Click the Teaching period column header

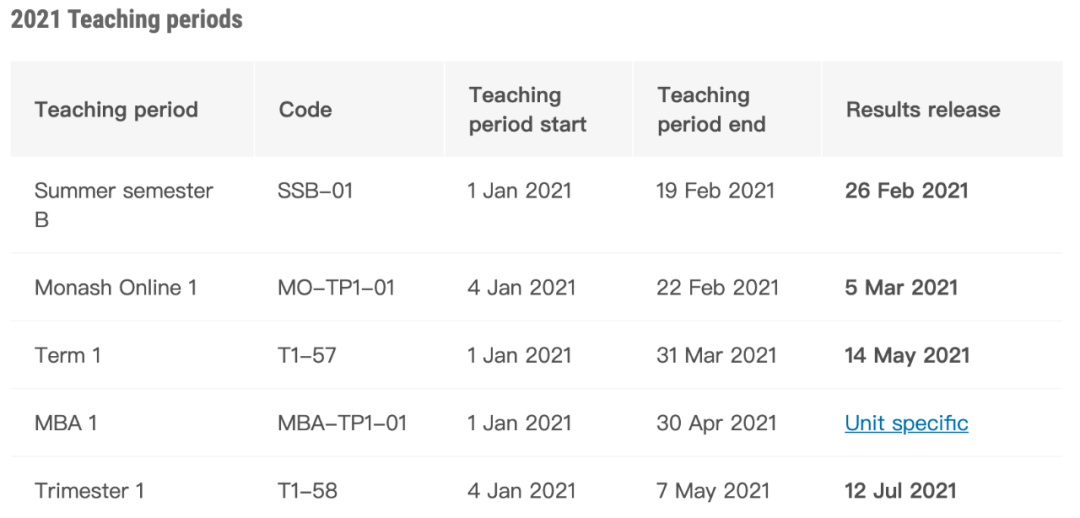pos(116,110)
